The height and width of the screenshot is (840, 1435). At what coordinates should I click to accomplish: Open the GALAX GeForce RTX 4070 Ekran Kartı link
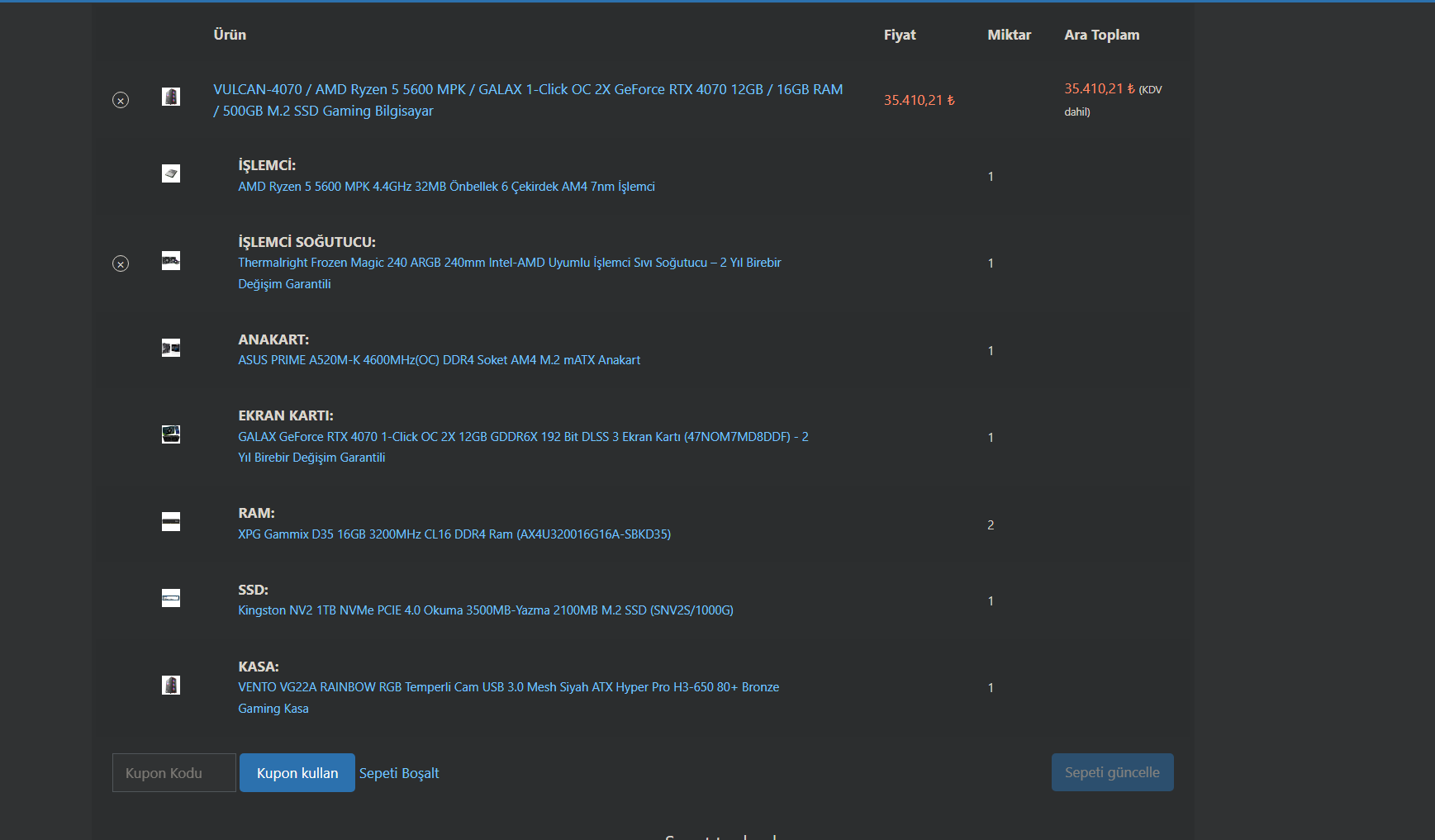coord(524,447)
